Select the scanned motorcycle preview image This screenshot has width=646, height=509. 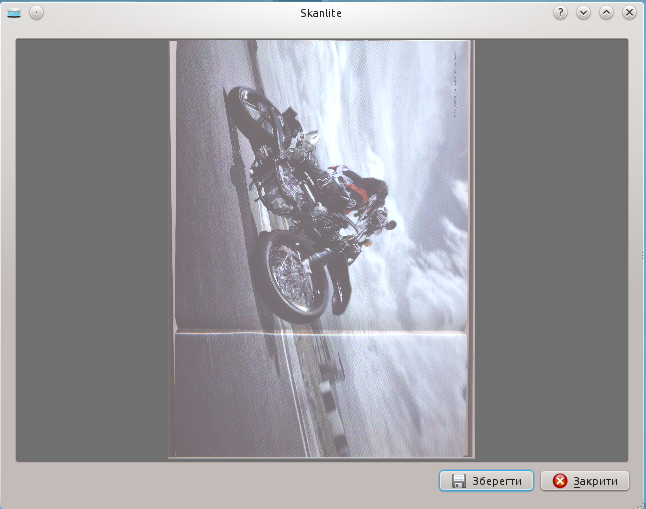click(x=321, y=249)
